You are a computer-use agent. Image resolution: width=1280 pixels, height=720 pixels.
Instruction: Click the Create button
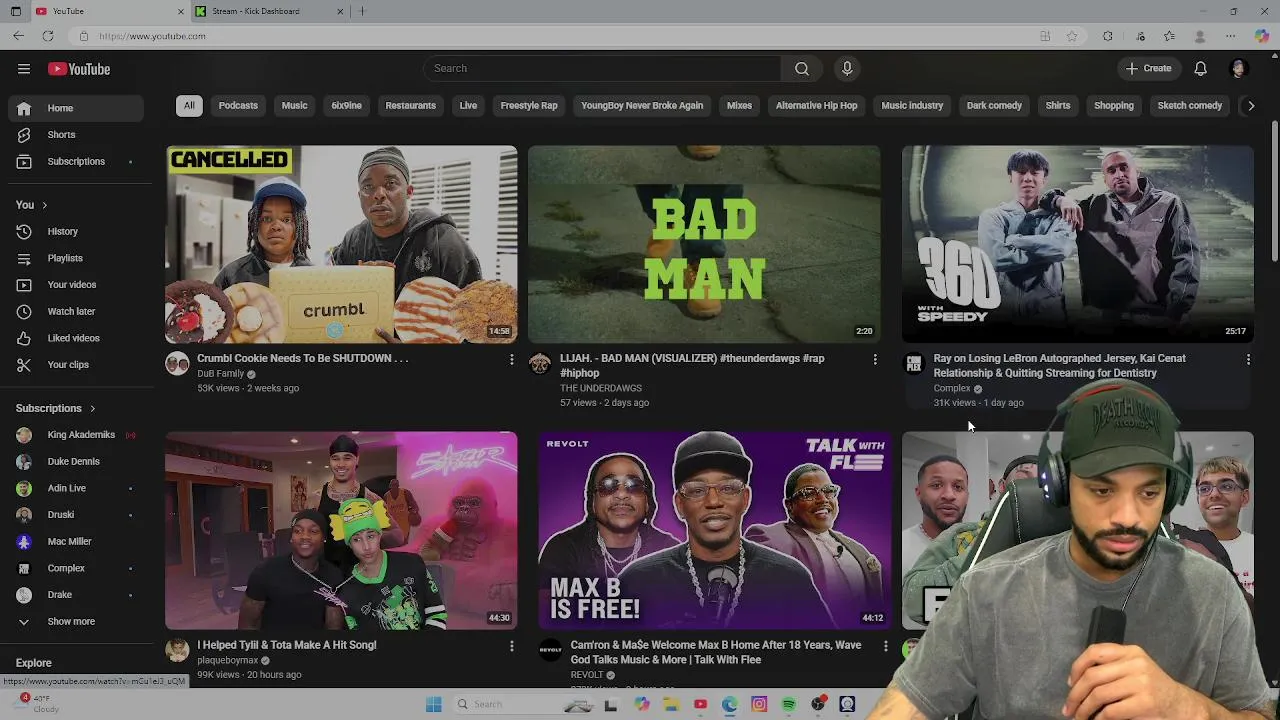click(x=1148, y=68)
